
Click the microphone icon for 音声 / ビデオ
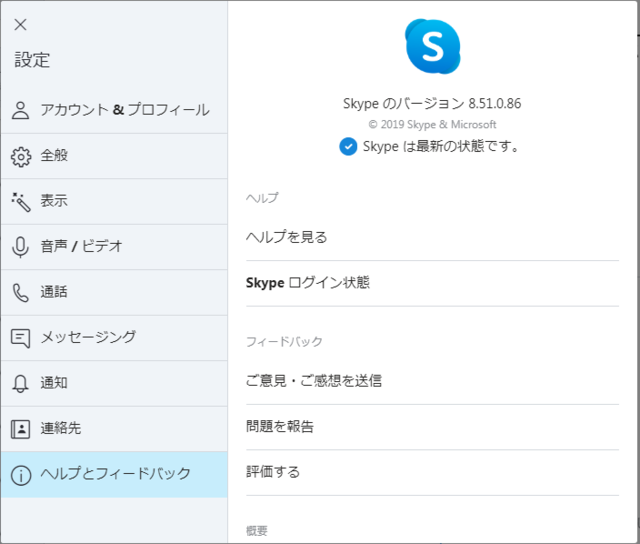tap(20, 247)
